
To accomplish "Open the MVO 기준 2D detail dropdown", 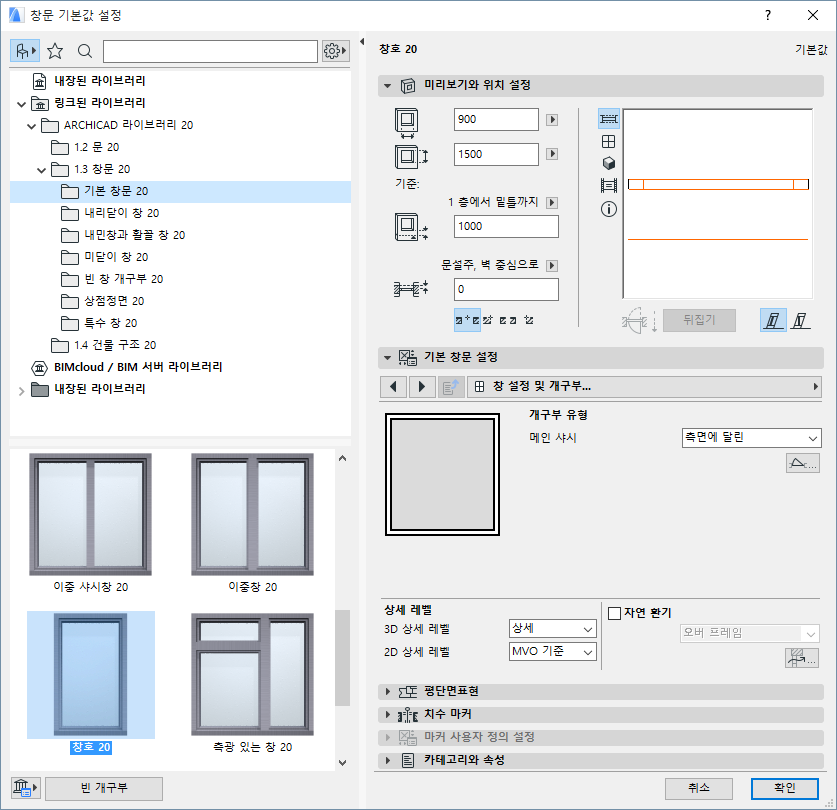I will click(553, 651).
